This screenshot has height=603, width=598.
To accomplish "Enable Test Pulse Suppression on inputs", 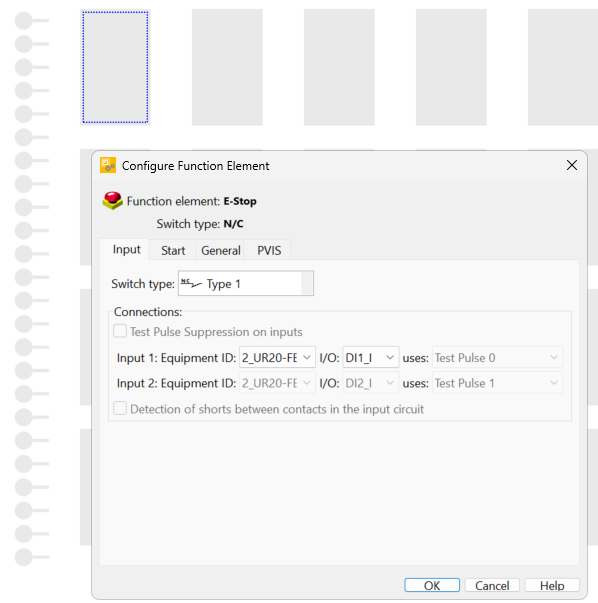I will 120,331.
